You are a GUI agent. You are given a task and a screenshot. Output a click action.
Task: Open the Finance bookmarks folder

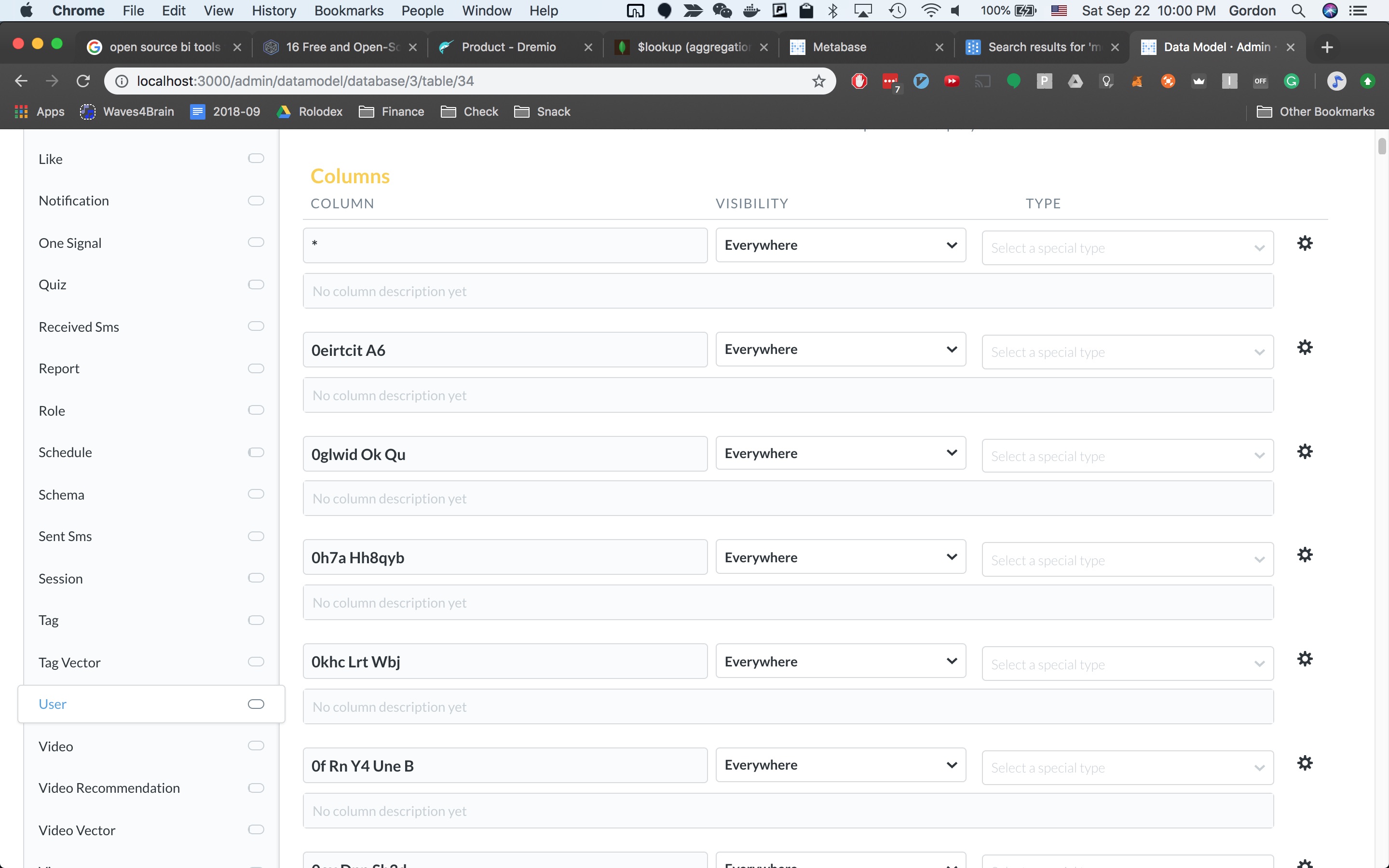point(391,111)
